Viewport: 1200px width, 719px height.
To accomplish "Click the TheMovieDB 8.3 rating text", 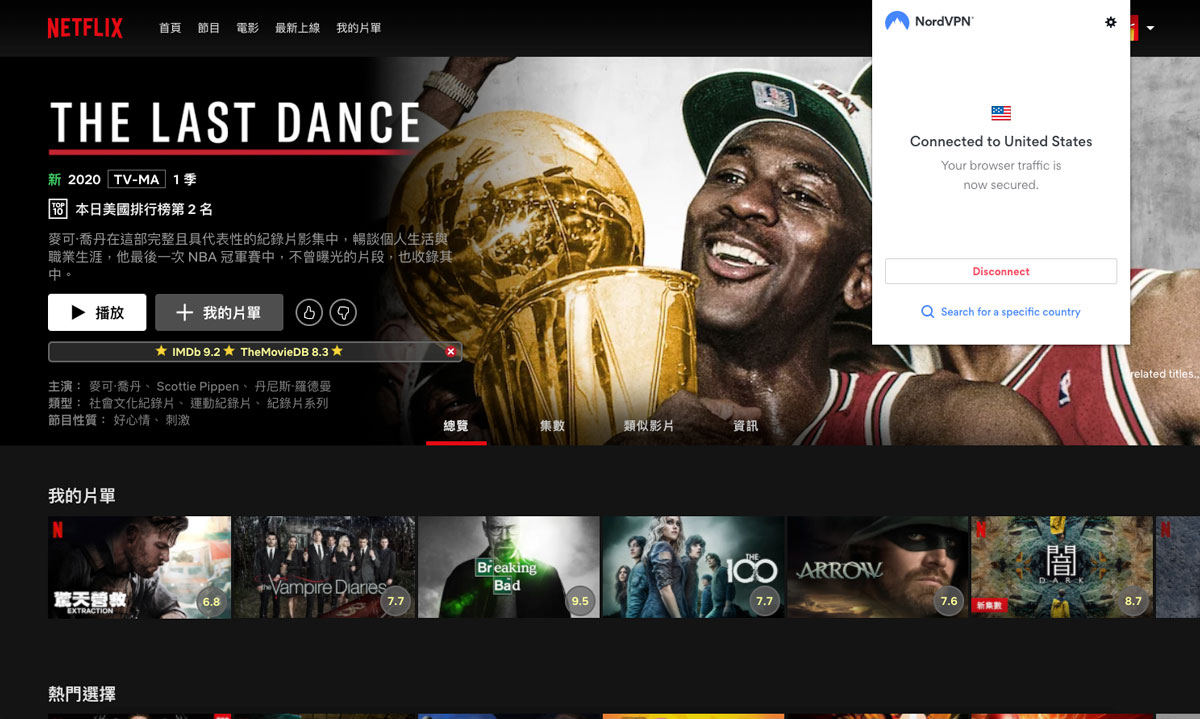I will pyautogui.click(x=284, y=352).
